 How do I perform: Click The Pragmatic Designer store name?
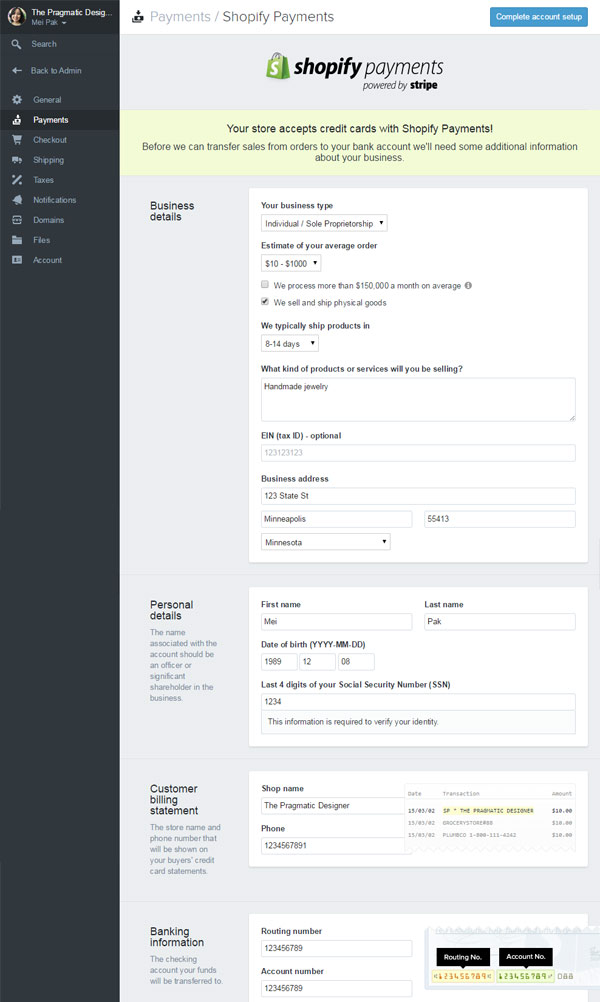tap(72, 12)
